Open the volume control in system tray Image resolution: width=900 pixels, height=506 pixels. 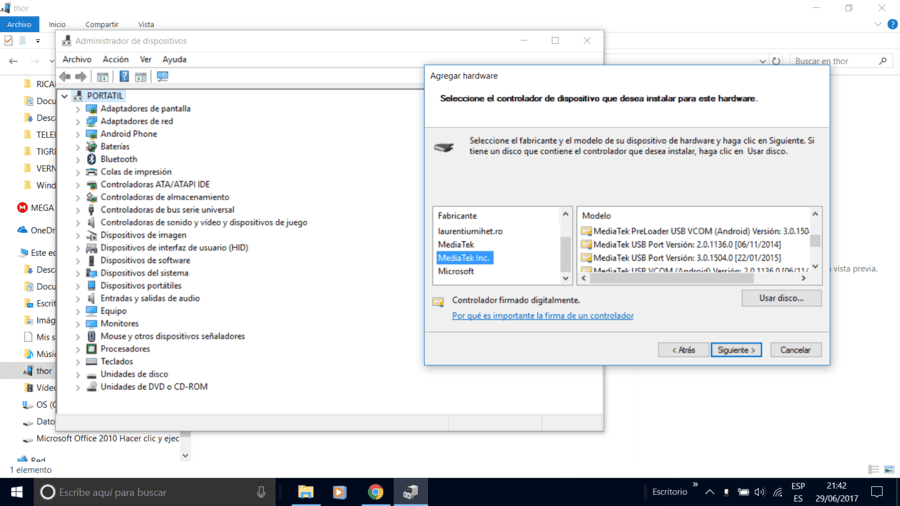point(760,492)
